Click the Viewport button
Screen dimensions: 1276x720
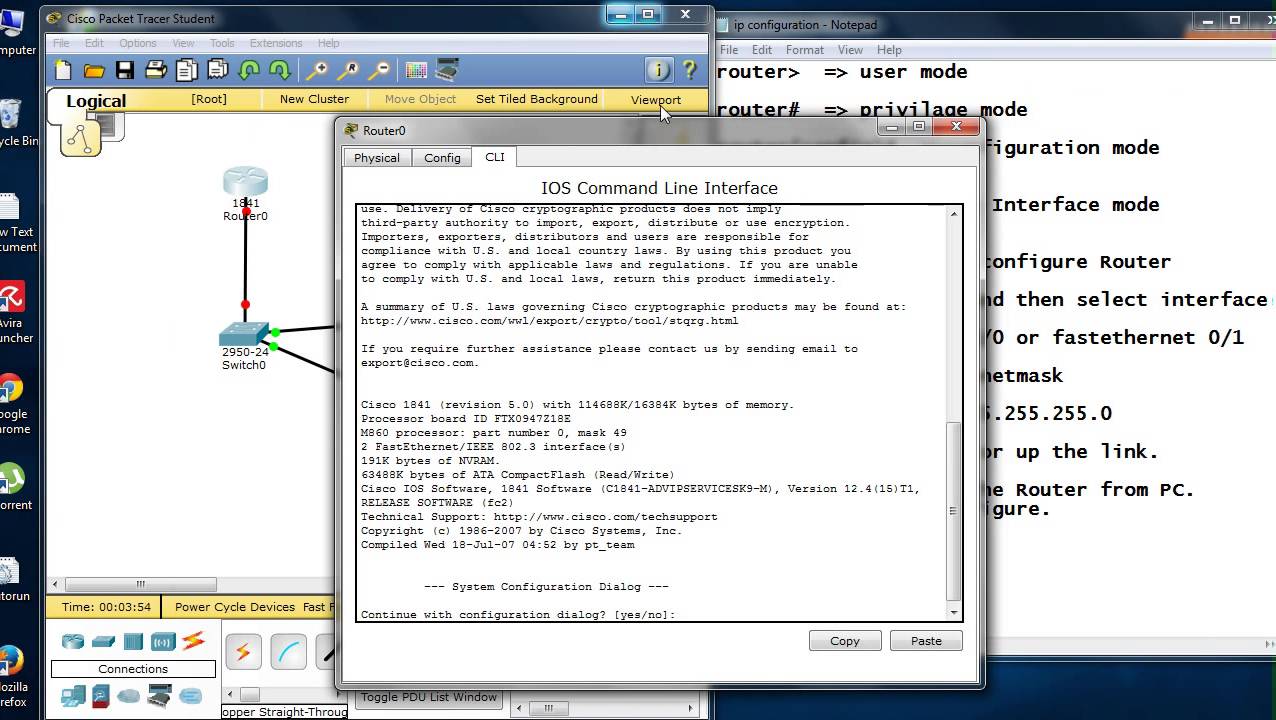656,99
